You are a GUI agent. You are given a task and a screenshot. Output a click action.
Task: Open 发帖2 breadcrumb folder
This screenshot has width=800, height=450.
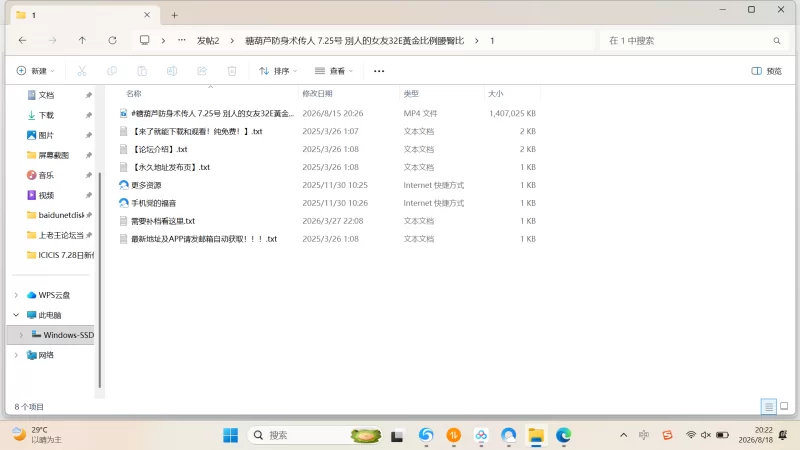tap(208, 41)
